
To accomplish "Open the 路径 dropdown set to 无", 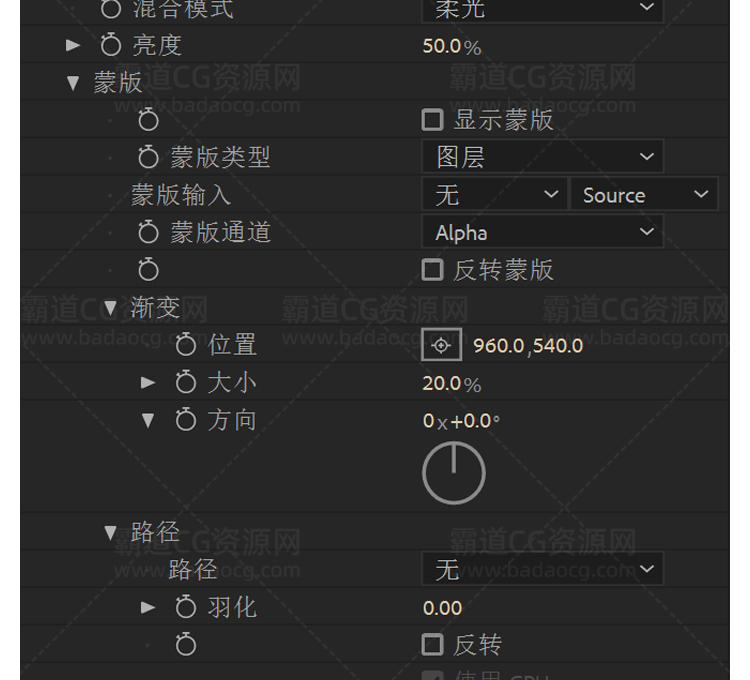I will pos(542,569).
